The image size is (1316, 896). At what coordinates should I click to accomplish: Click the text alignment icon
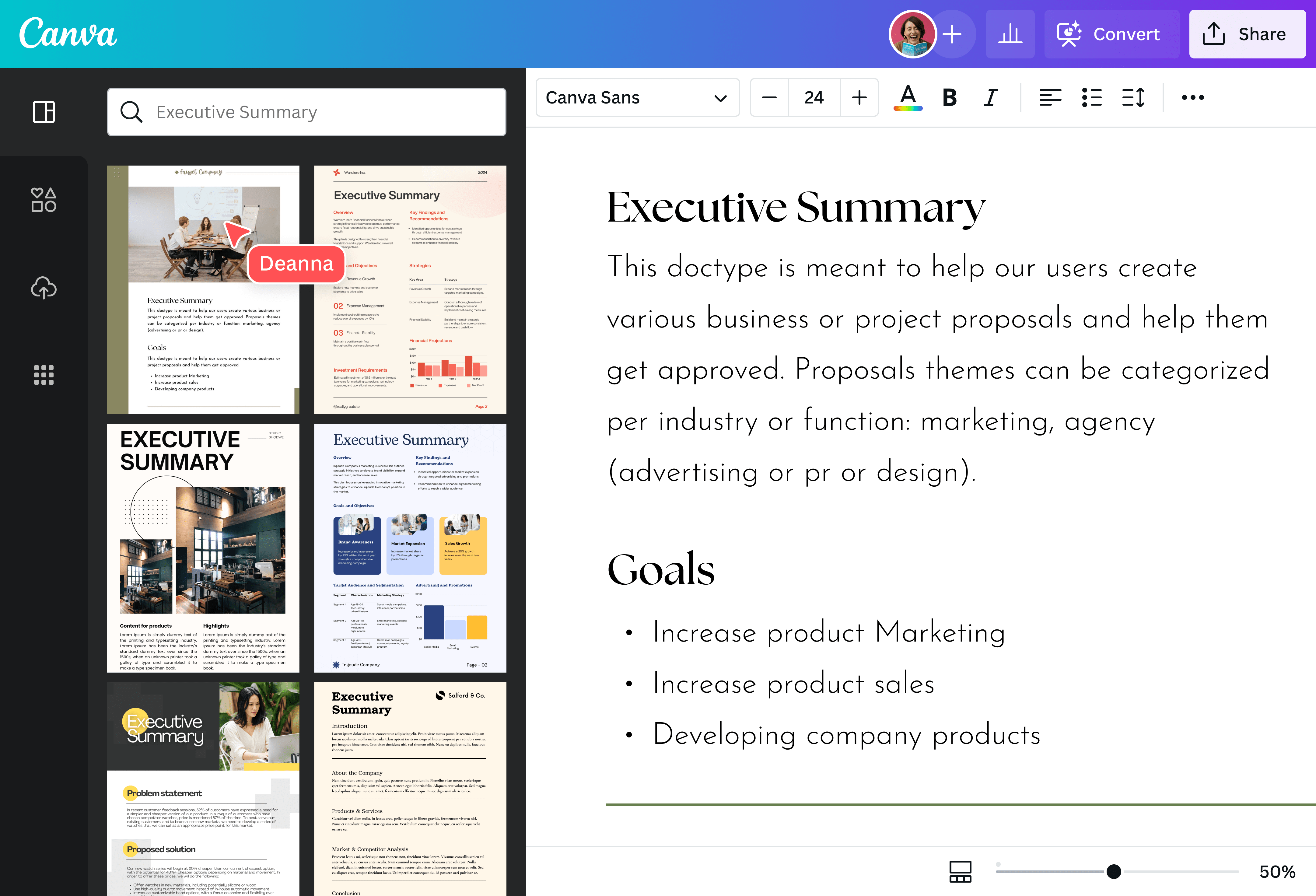(x=1050, y=97)
